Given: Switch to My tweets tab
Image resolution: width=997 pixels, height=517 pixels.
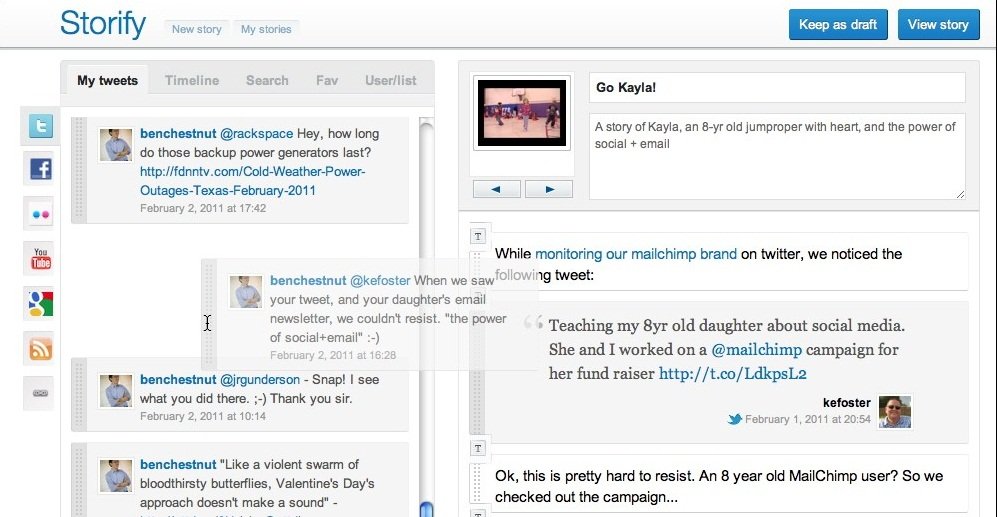Looking at the screenshot, I should (107, 80).
